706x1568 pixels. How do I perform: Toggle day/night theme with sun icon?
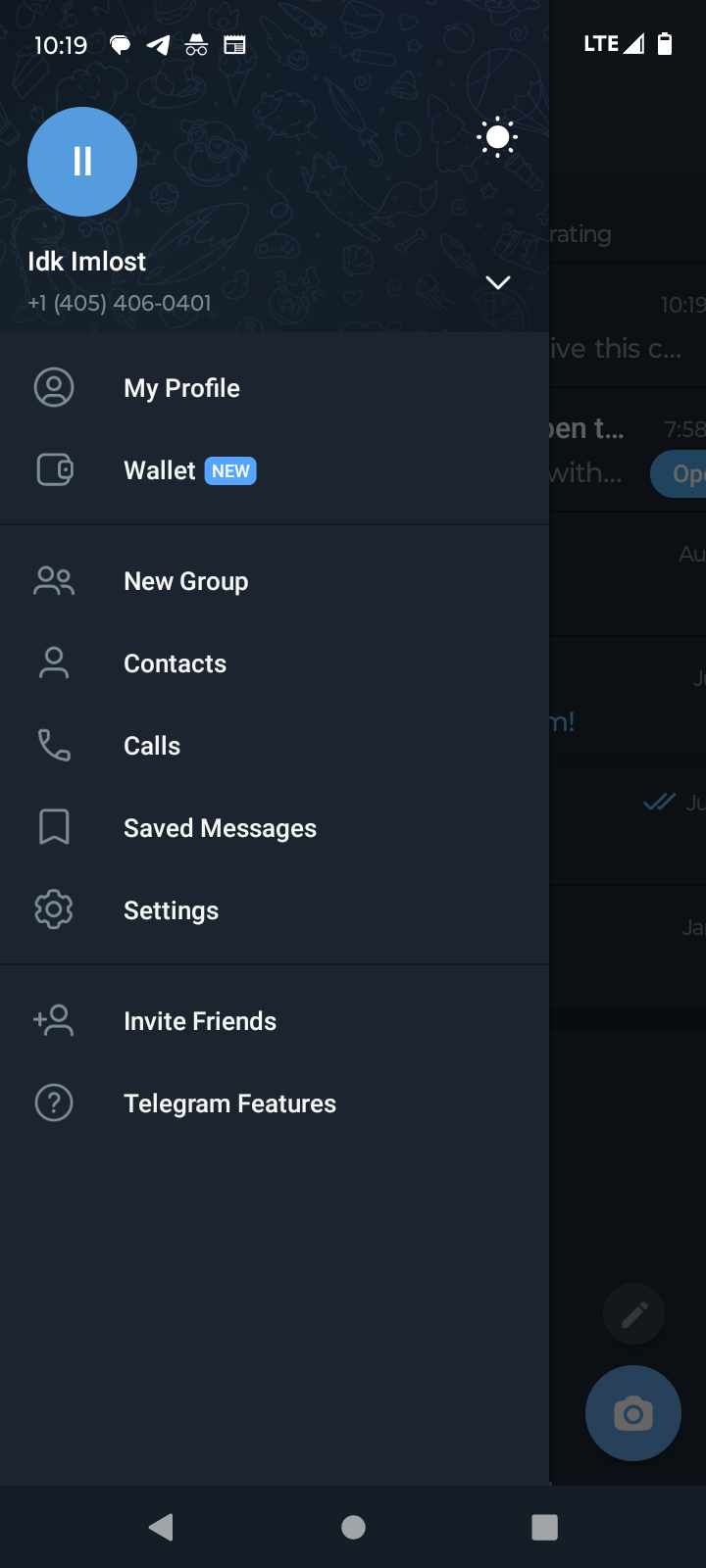[497, 138]
